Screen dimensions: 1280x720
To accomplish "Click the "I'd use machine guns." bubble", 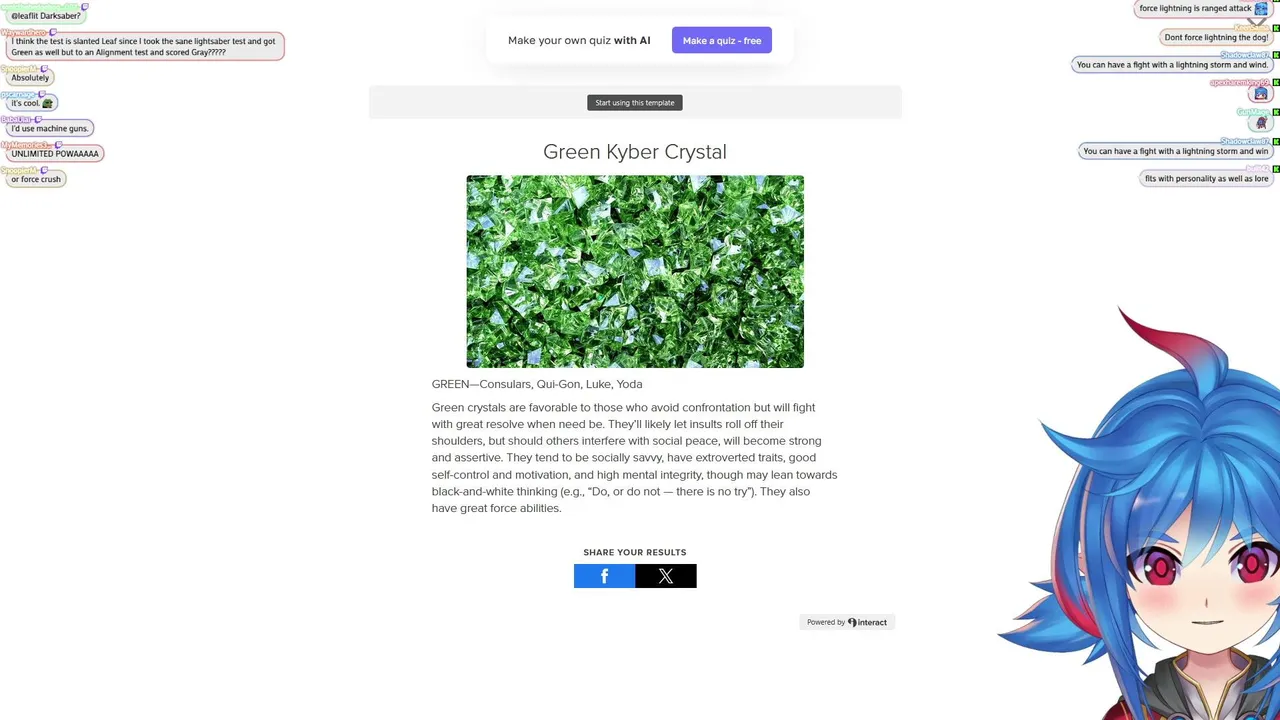I will pyautogui.click(x=49, y=128).
